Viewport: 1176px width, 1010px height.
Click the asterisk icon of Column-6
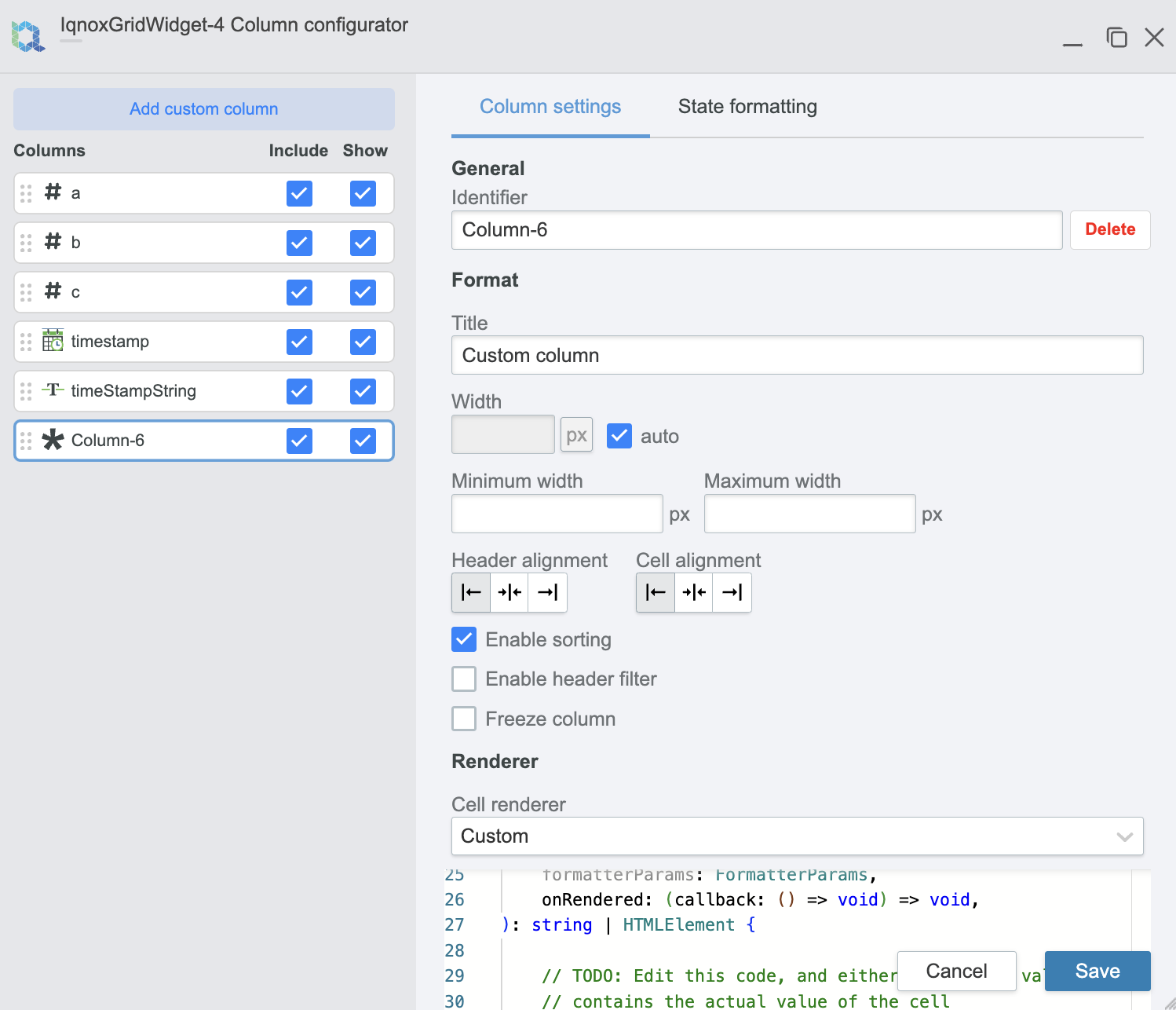(x=53, y=440)
